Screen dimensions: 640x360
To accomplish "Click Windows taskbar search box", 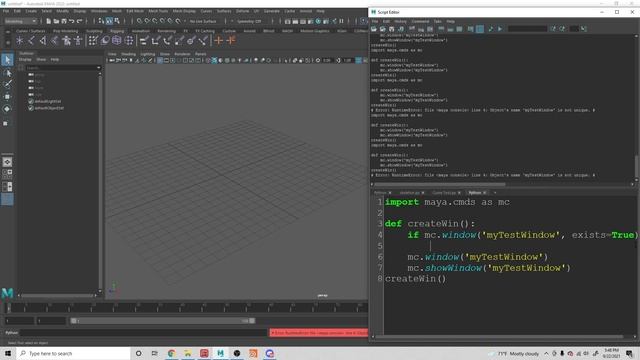I will click(73, 353).
